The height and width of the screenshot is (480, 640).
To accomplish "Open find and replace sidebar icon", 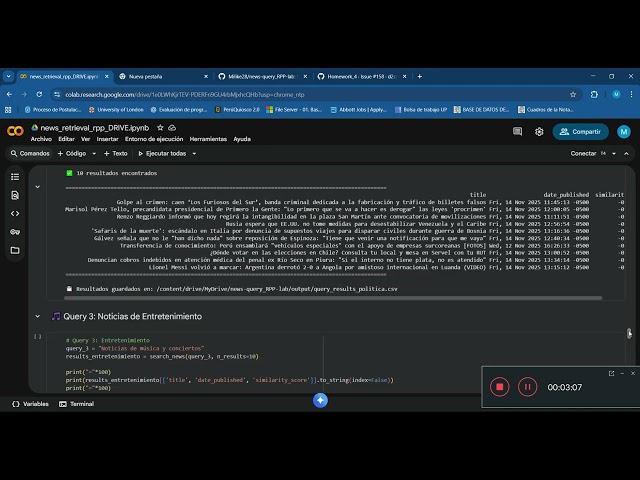I will 15,195.
